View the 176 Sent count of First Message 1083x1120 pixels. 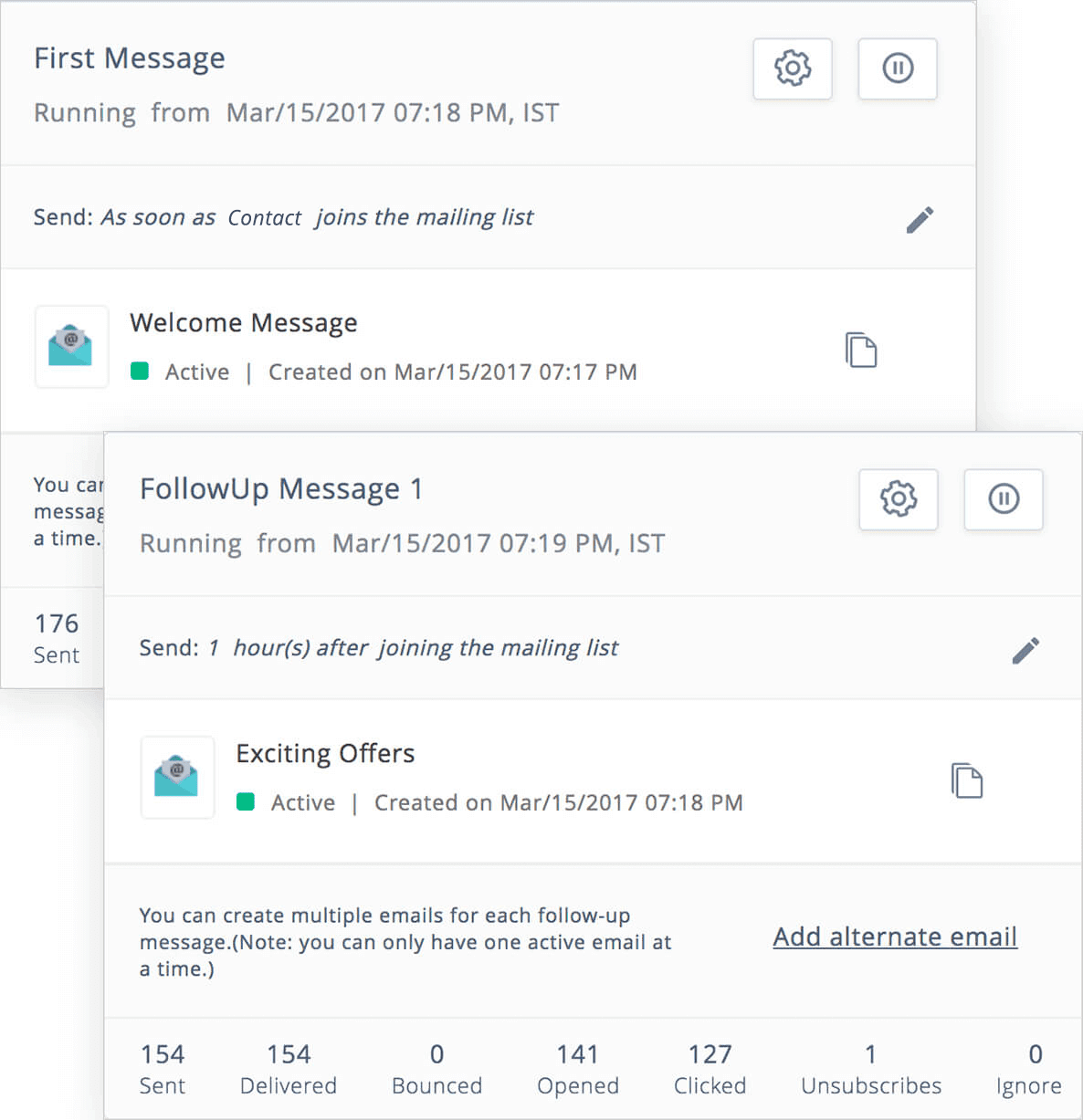(57, 638)
